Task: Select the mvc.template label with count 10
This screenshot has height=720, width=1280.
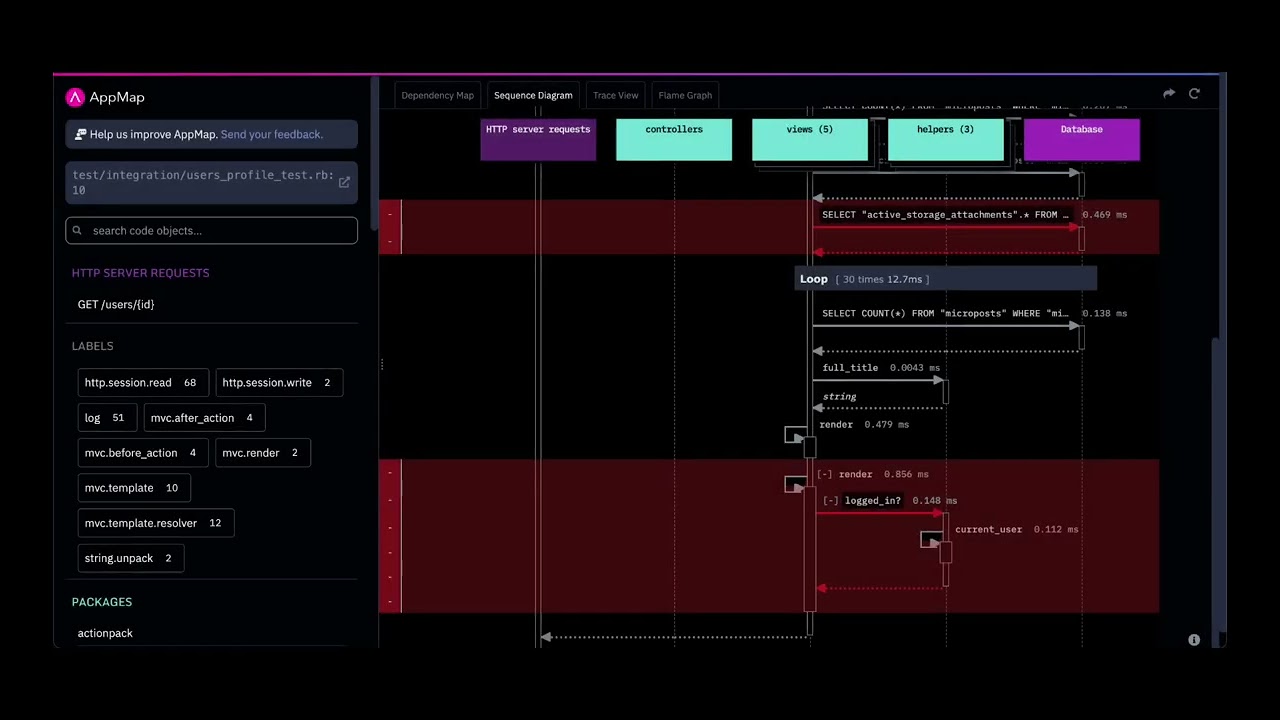Action: click(x=134, y=488)
